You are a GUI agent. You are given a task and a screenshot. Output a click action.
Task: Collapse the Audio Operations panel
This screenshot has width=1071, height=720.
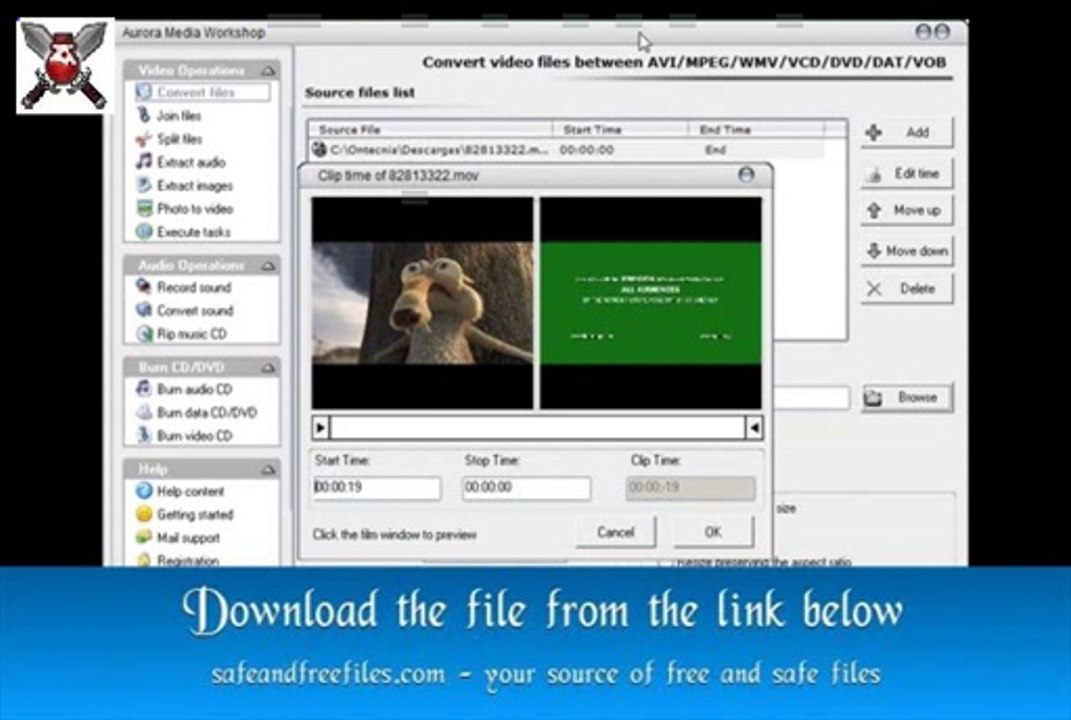tap(268, 265)
